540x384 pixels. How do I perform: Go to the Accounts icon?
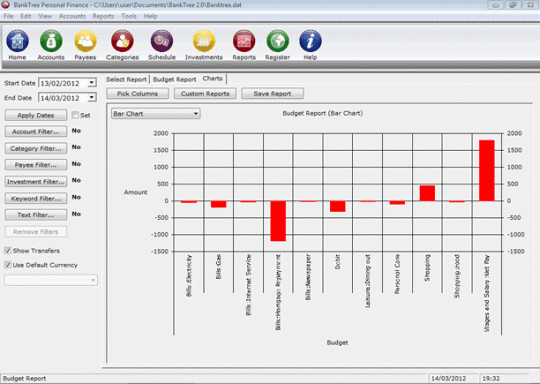51,41
